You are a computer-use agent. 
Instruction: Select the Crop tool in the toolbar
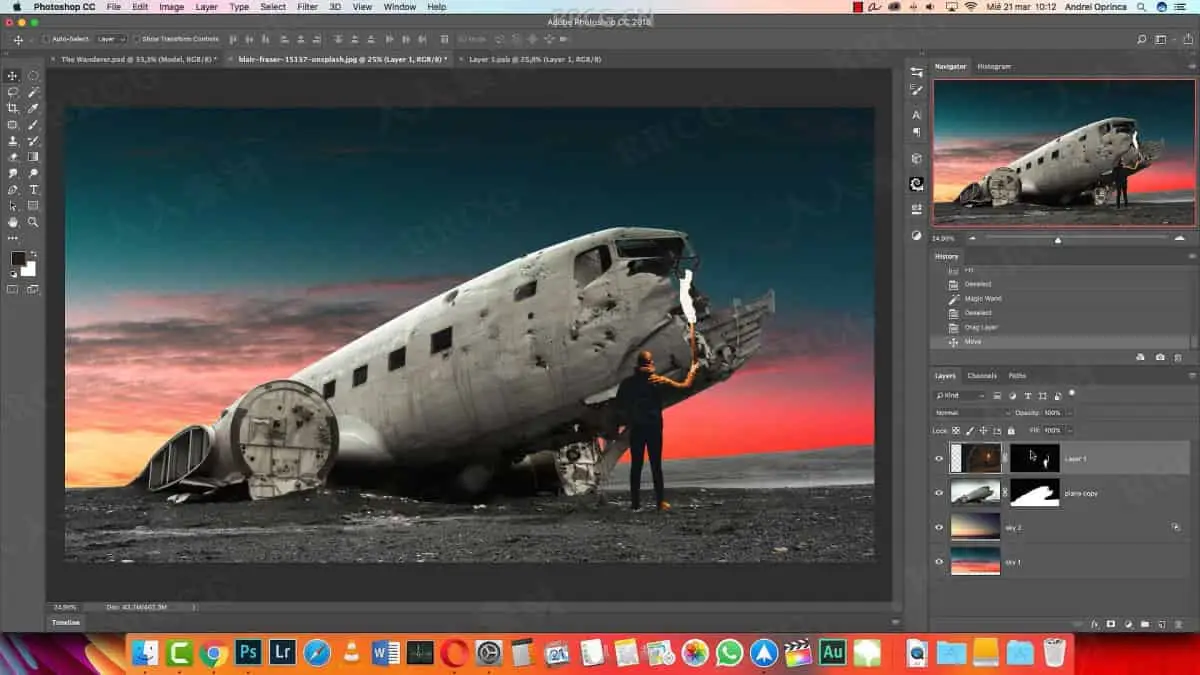tap(13, 108)
